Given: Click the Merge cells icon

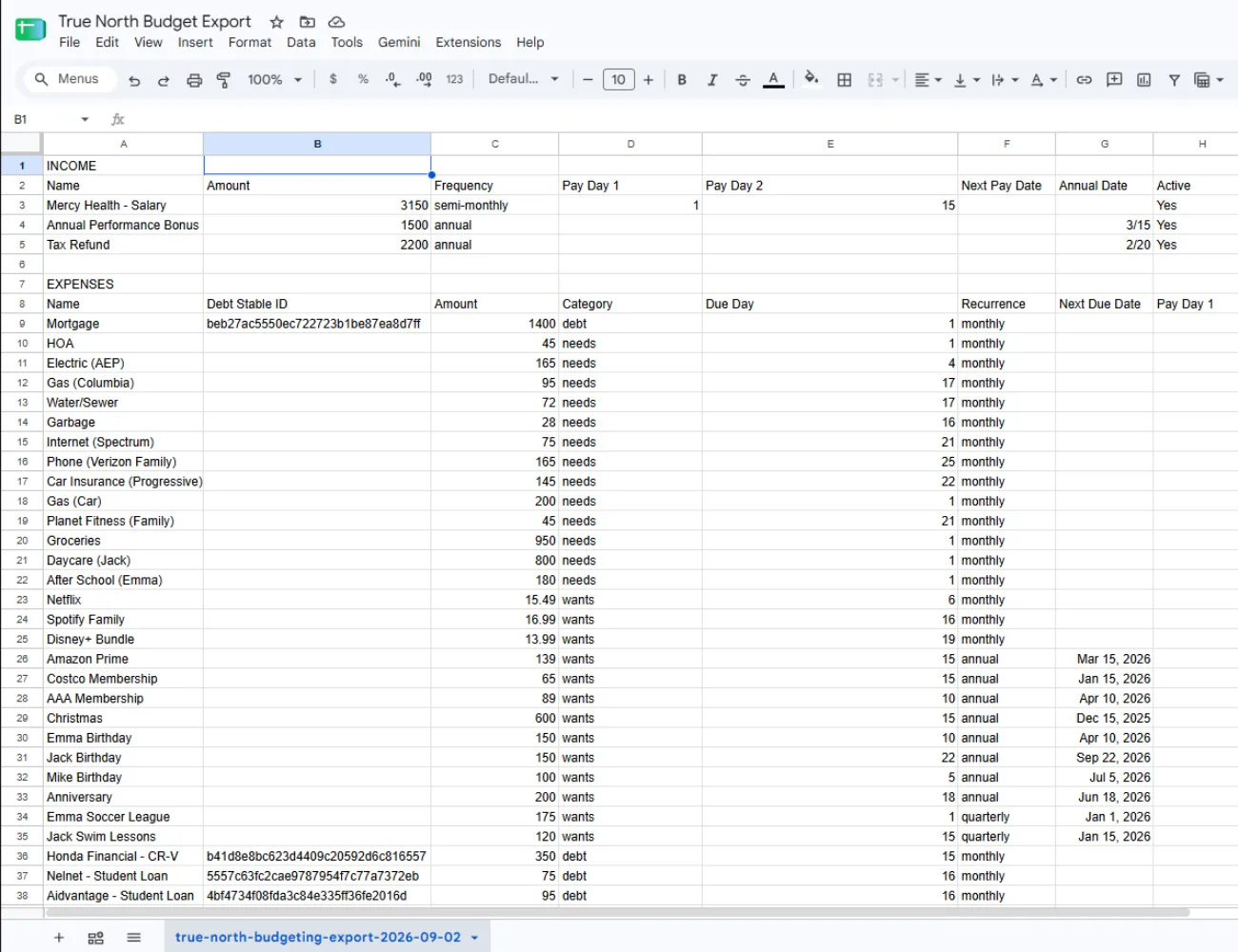Looking at the screenshot, I should pos(875,80).
